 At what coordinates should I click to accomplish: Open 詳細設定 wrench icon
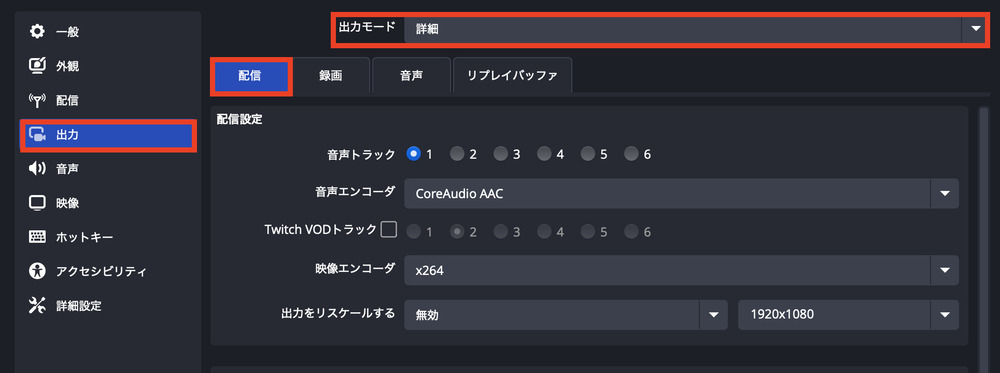[x=38, y=305]
